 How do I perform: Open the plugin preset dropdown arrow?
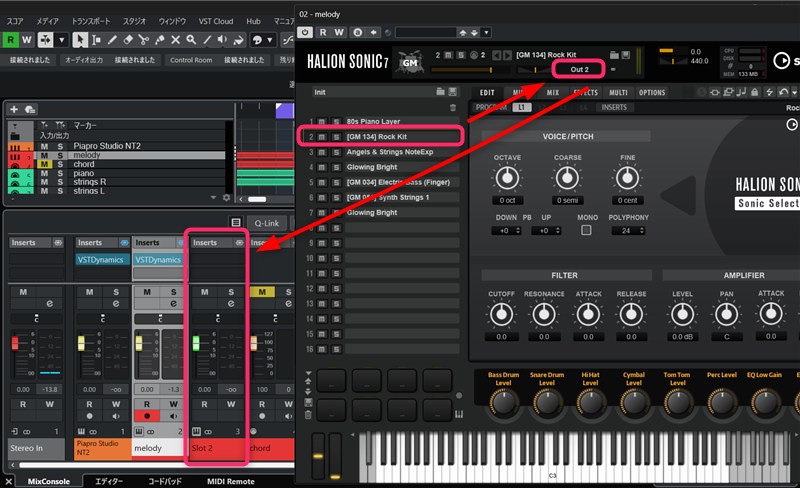click(x=487, y=32)
